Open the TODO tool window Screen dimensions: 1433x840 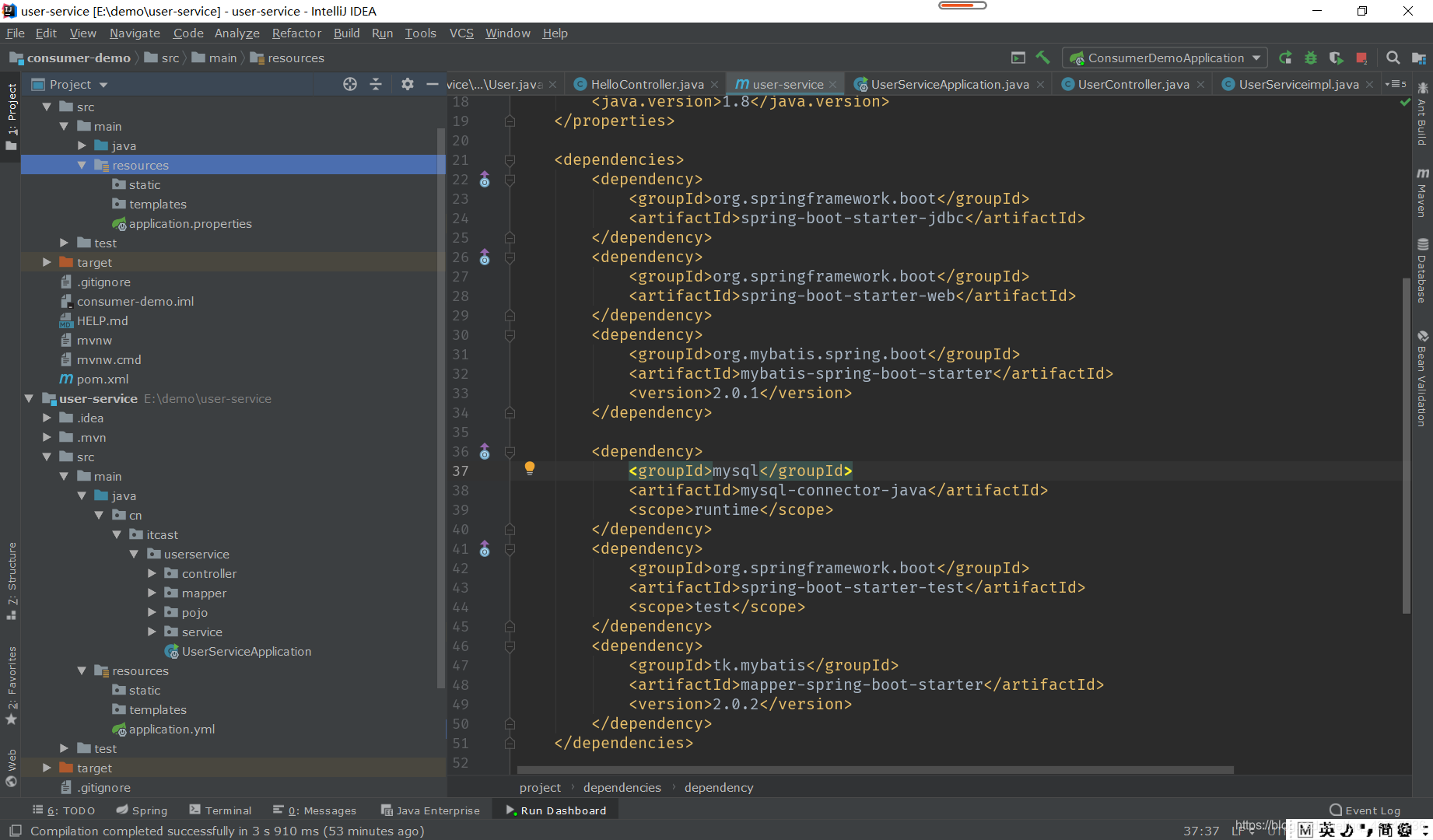(64, 810)
